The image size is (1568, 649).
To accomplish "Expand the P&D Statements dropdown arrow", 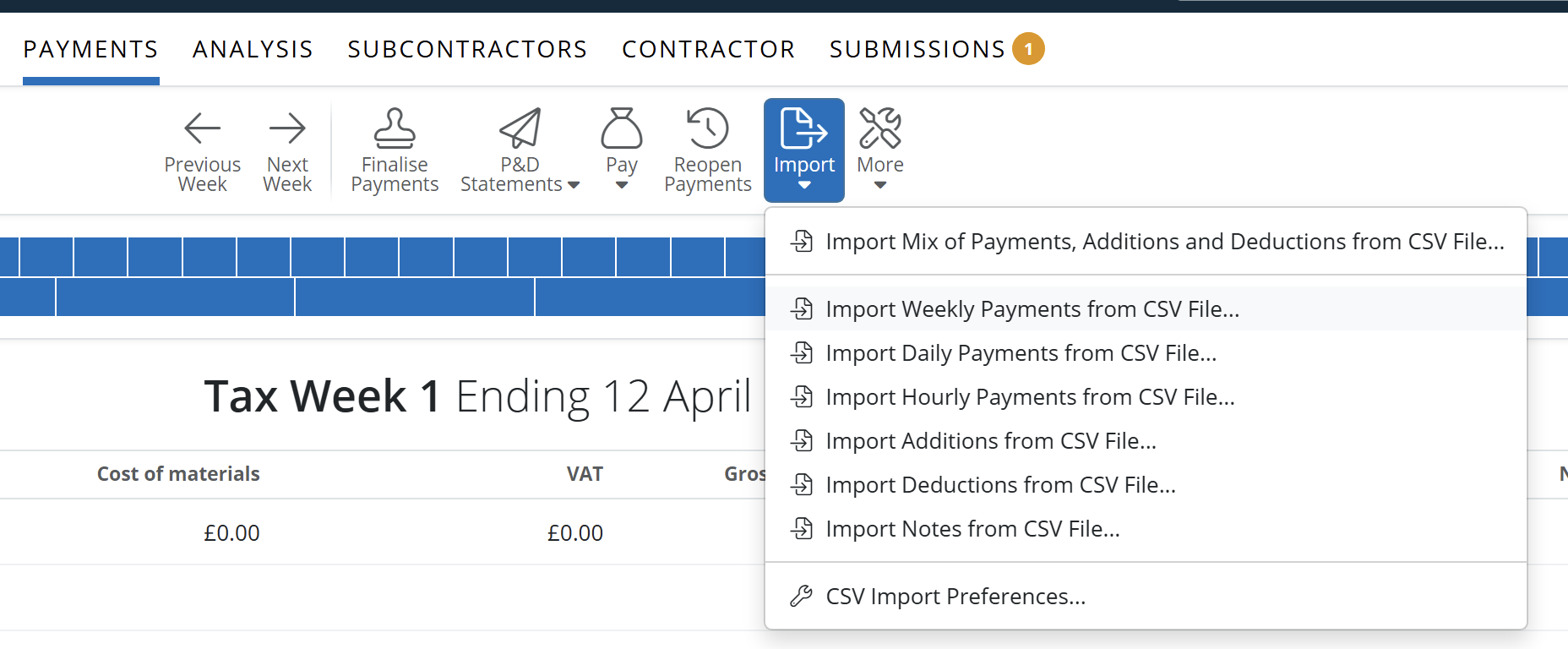I will (574, 185).
